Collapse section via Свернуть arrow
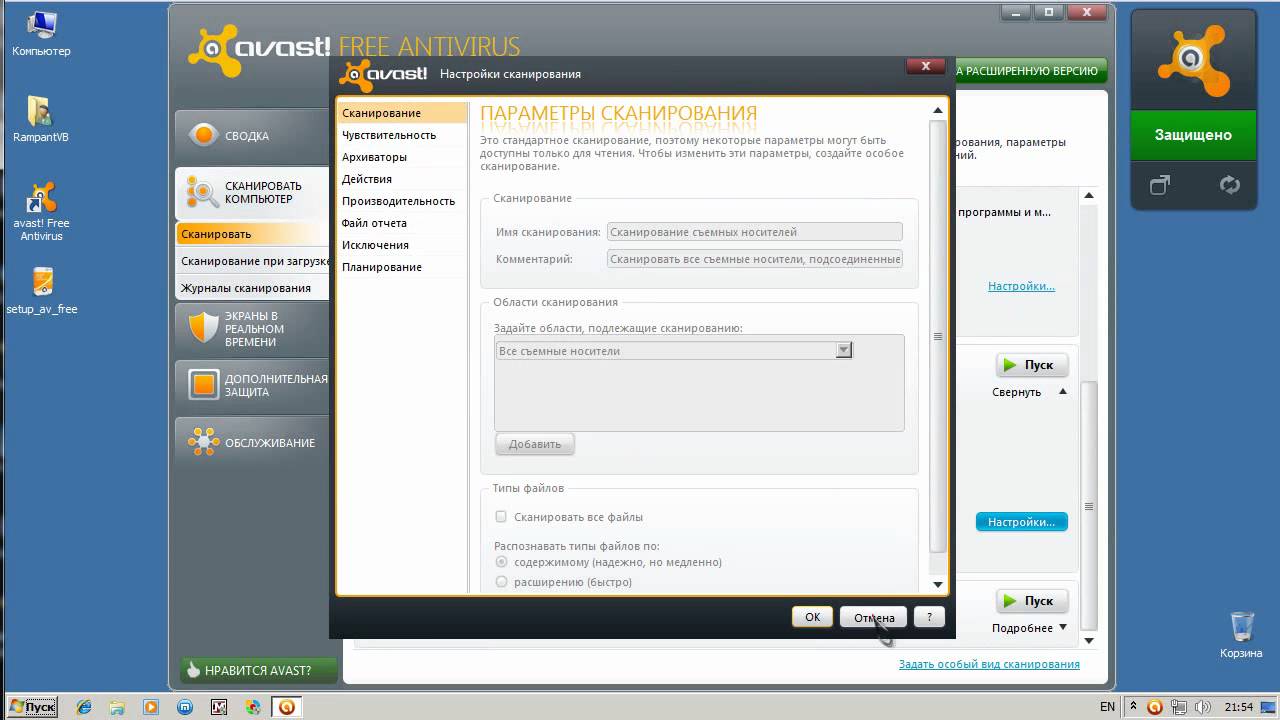The image size is (1280, 720). (1063, 391)
